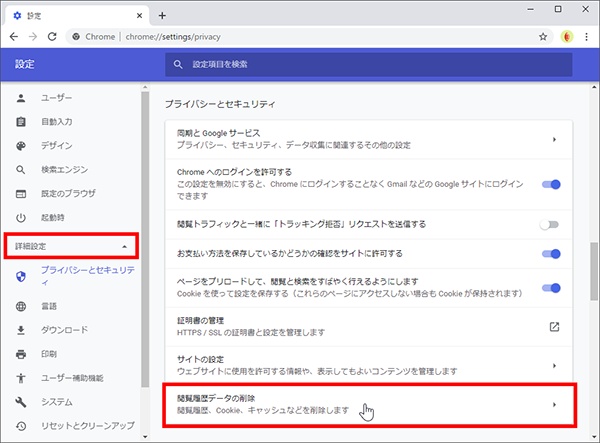
Task: Click the printer icon beside 印刷
Action: (x=21, y=354)
